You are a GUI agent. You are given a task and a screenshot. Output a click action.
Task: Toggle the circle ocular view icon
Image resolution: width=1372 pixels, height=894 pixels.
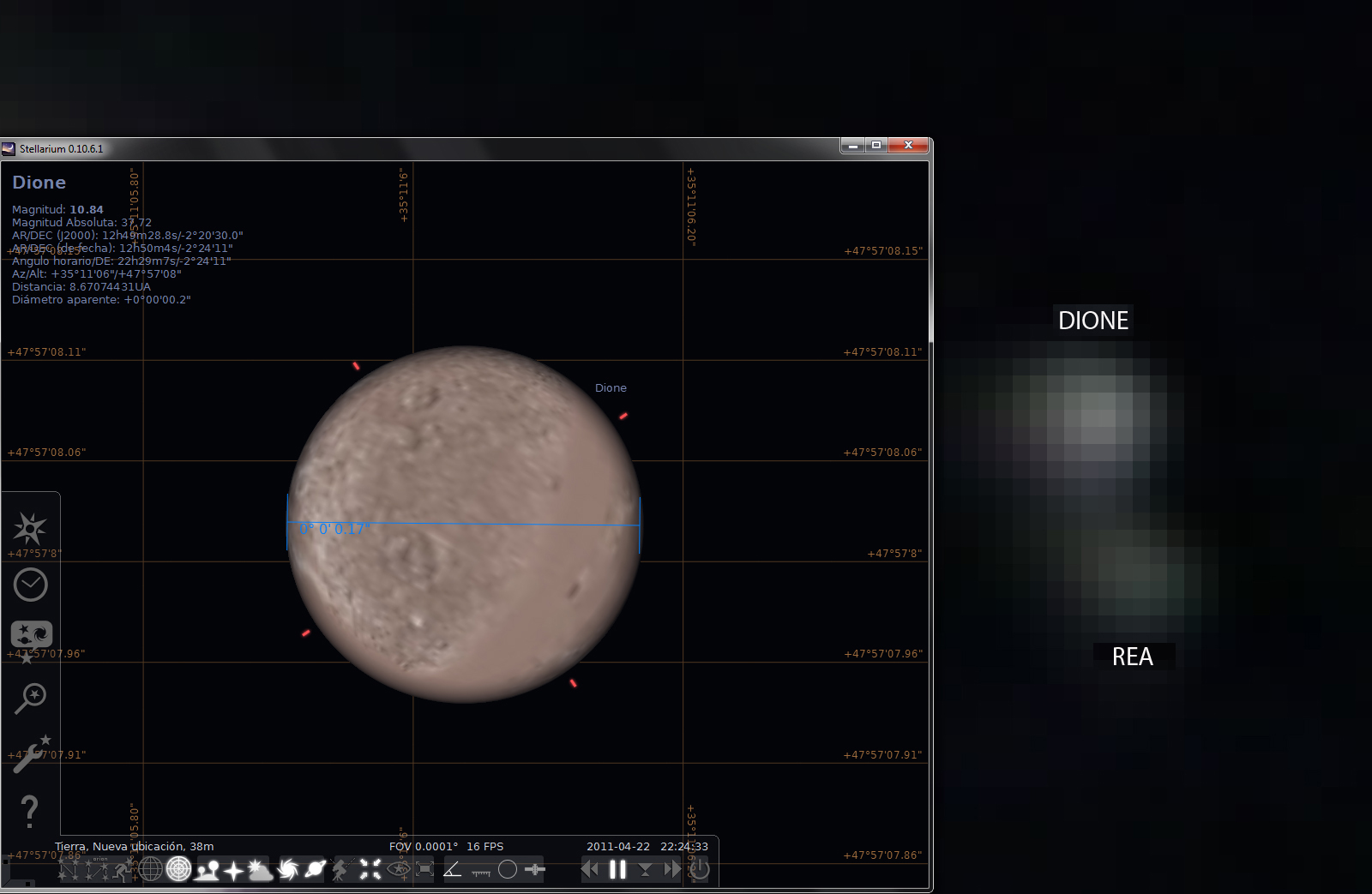(x=508, y=870)
